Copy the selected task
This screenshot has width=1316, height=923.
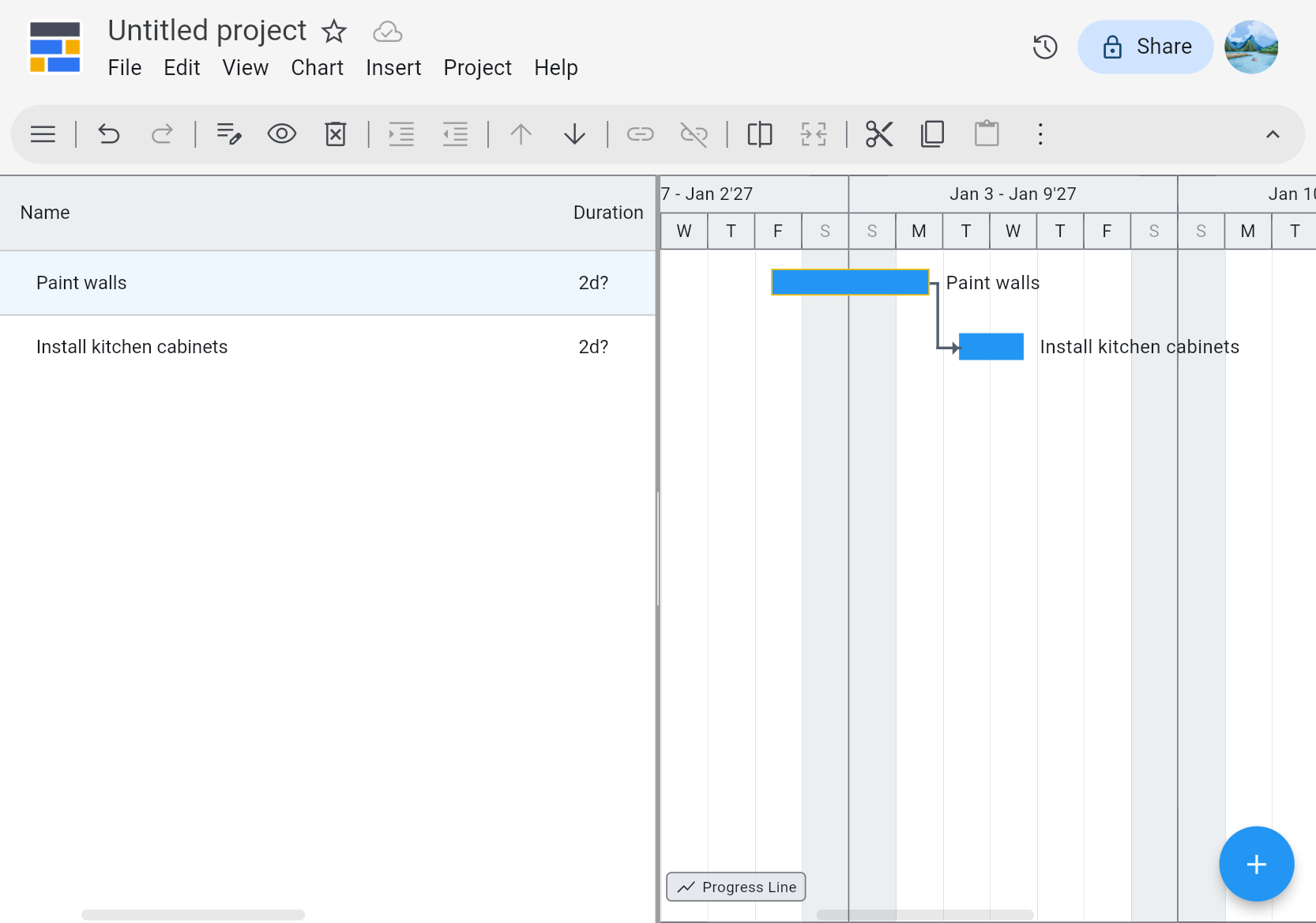[x=932, y=134]
